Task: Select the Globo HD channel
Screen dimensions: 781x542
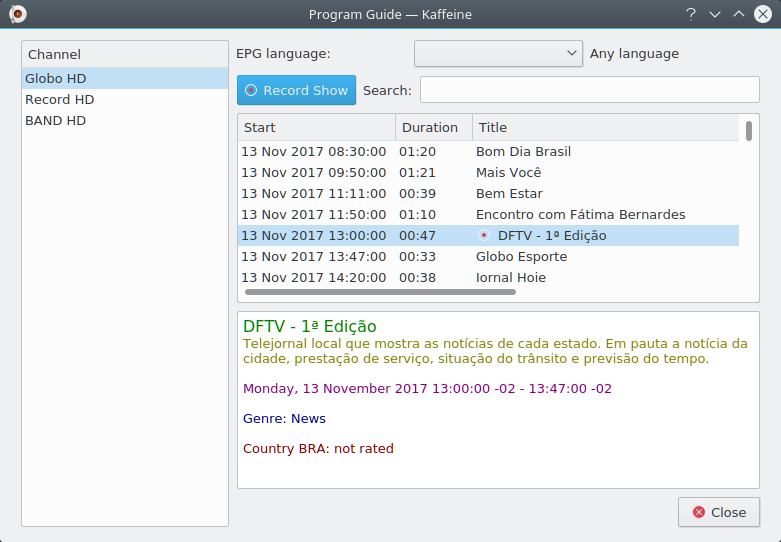Action: coord(125,78)
